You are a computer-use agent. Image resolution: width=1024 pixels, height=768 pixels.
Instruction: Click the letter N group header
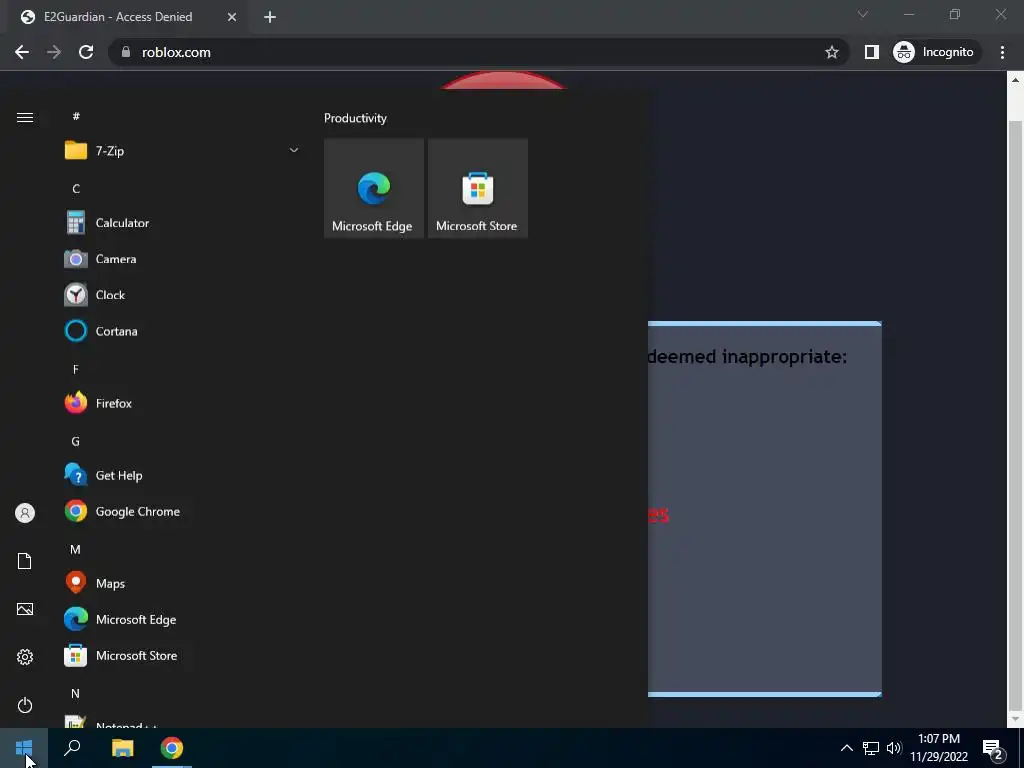76,694
